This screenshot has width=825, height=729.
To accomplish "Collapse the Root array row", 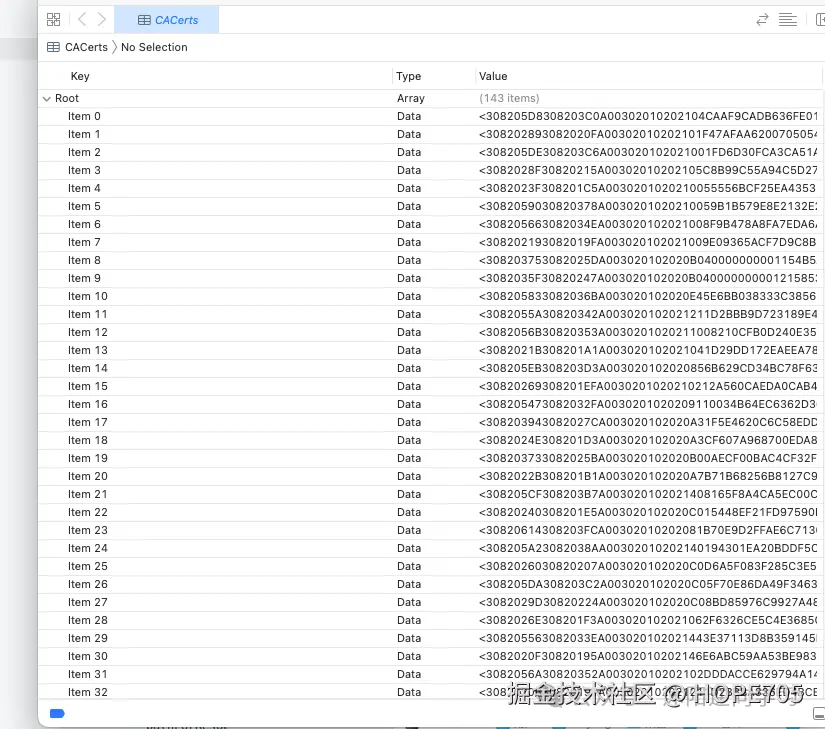I will click(x=47, y=98).
